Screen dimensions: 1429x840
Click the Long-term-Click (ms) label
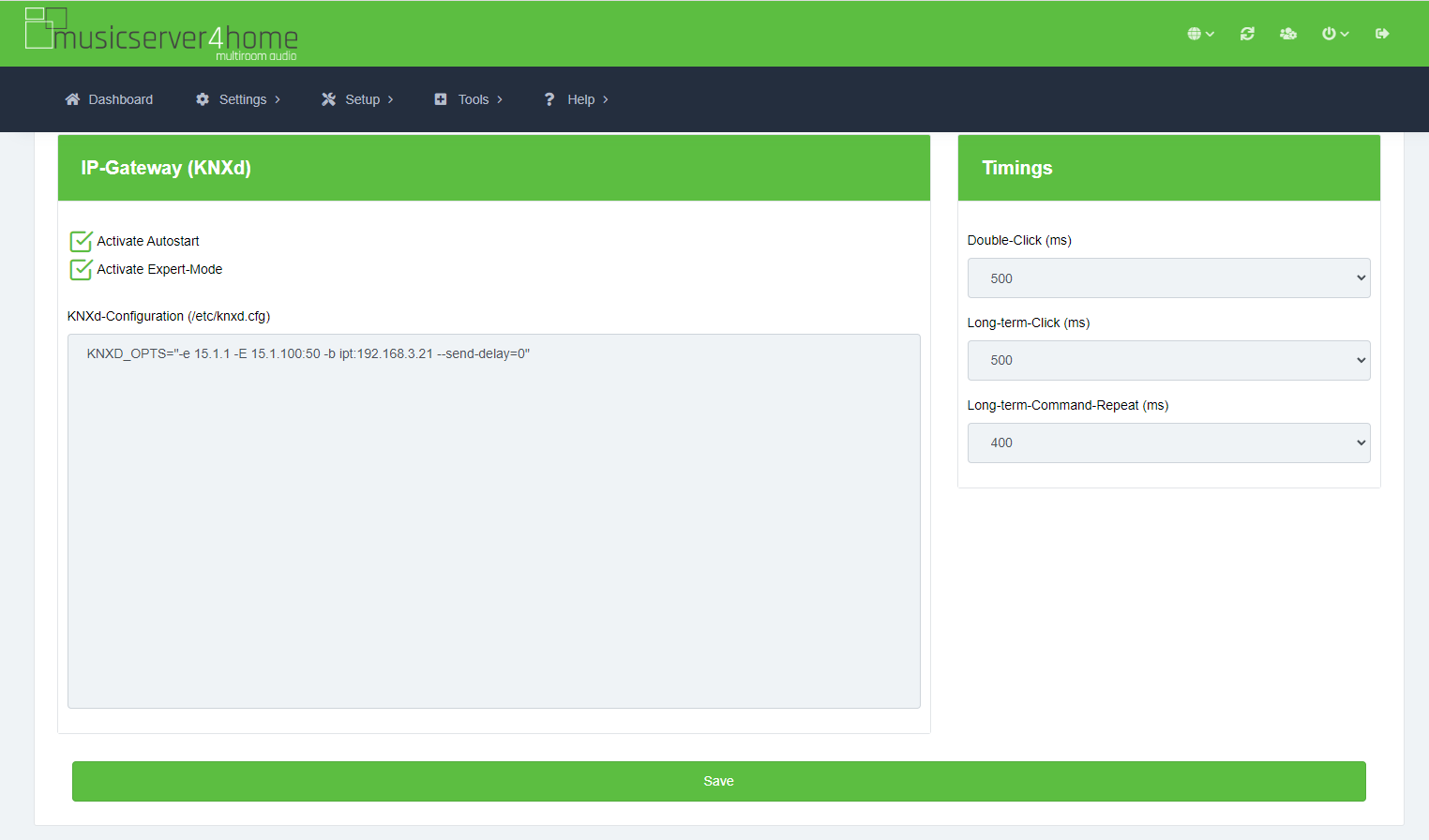click(x=1029, y=322)
